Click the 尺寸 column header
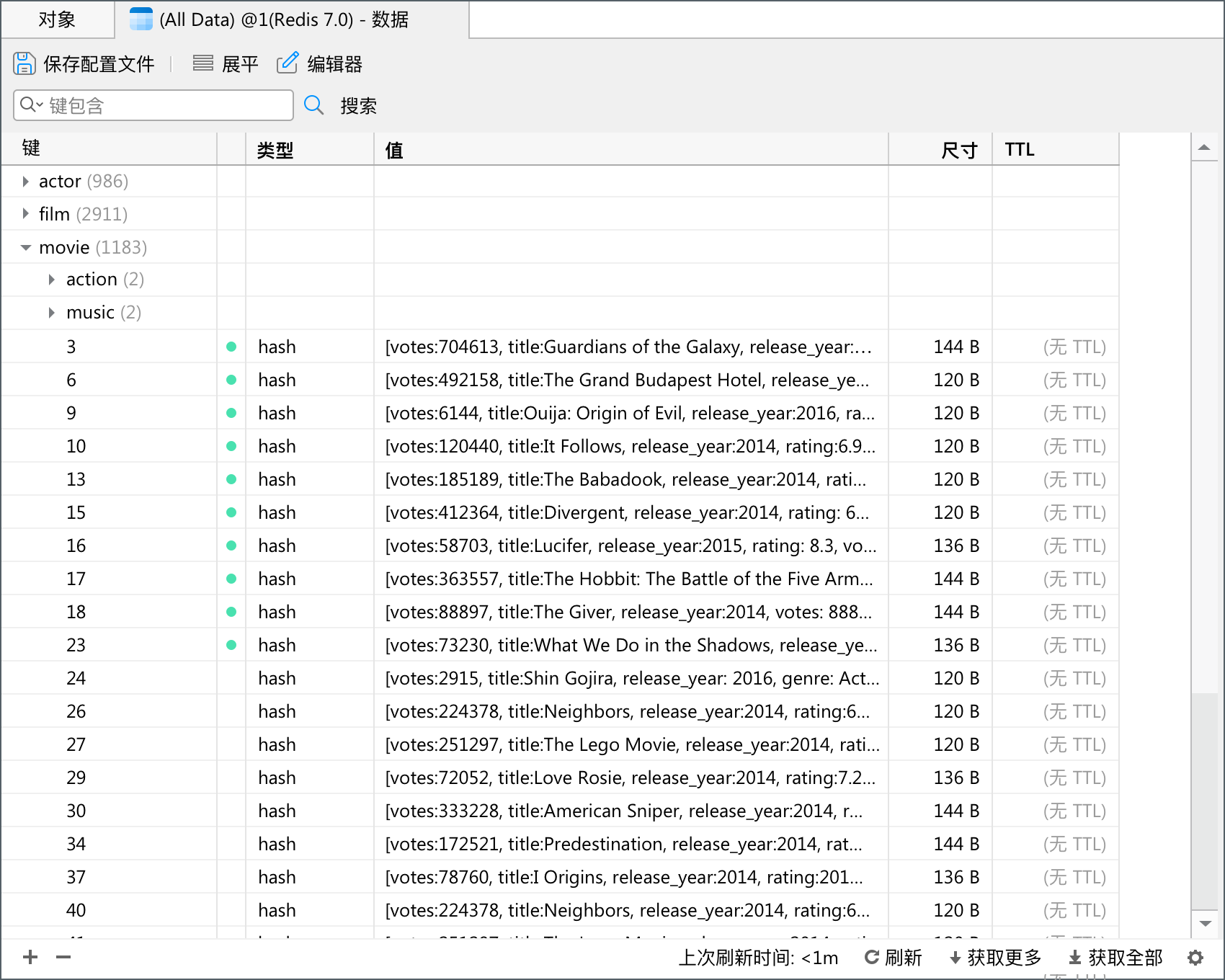1225x980 pixels. click(x=958, y=150)
